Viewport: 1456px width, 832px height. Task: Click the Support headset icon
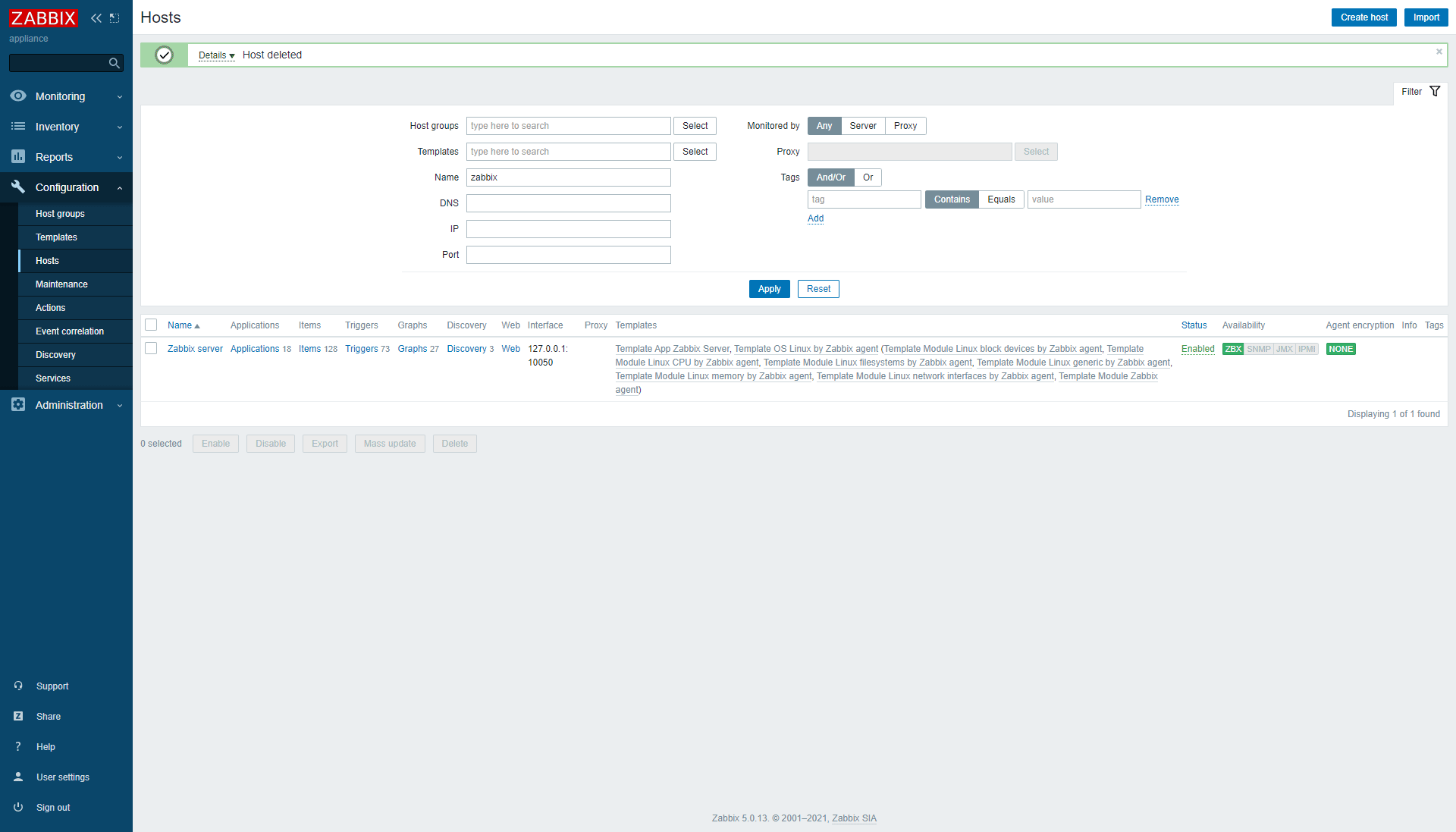(18, 686)
